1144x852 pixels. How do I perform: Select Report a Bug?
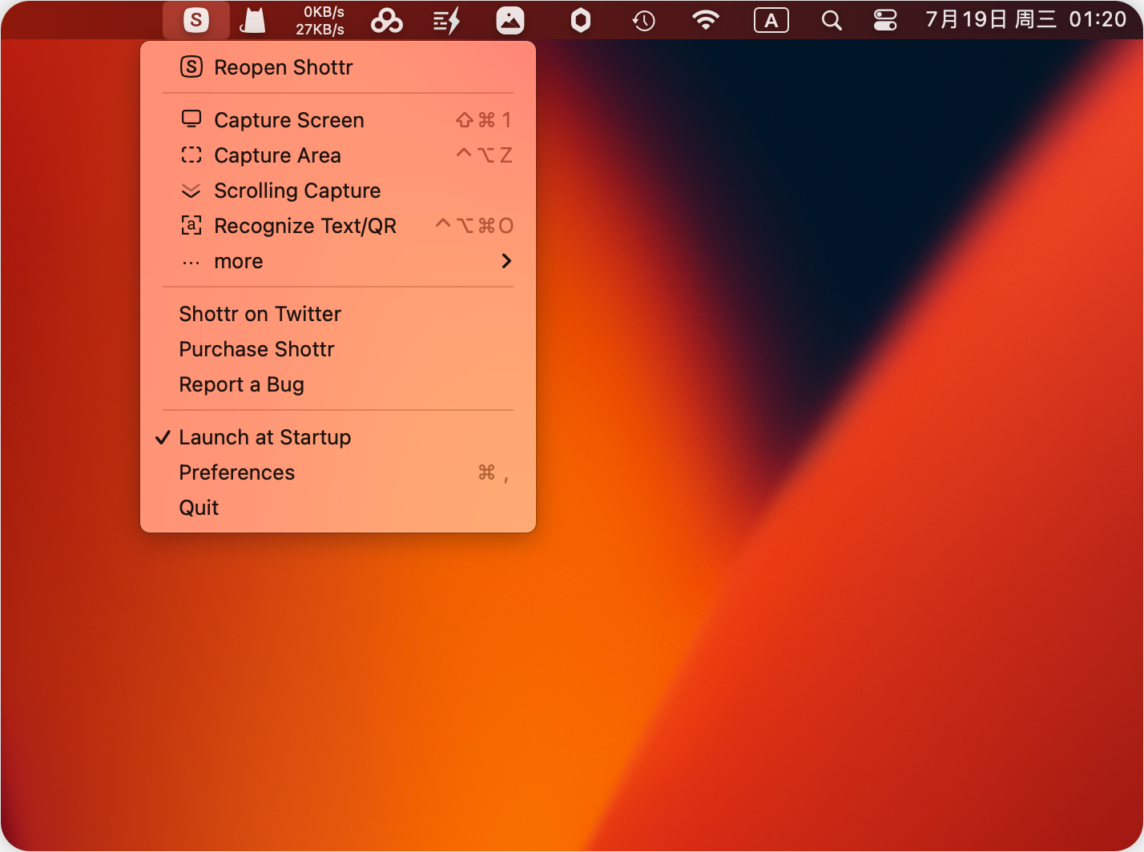coord(338,384)
